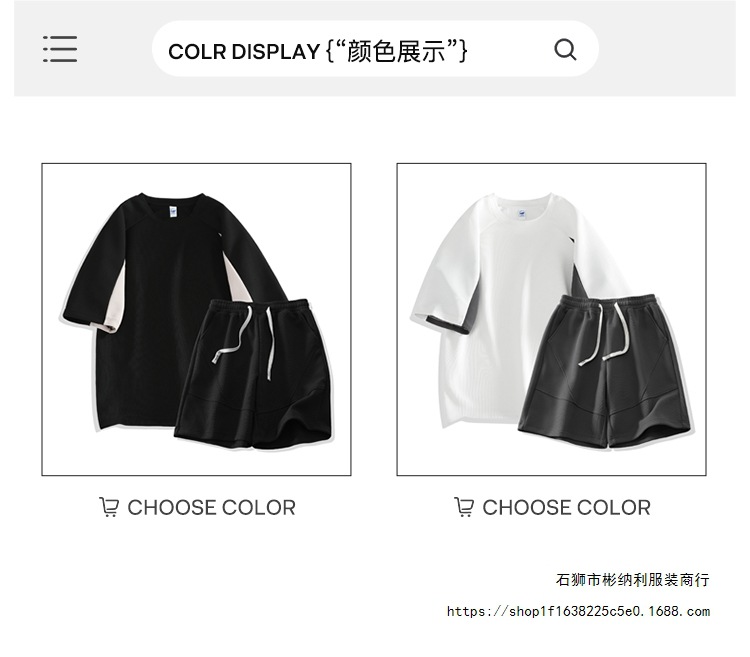
Task: Click the cart icon below black outfit
Action: click(109, 507)
